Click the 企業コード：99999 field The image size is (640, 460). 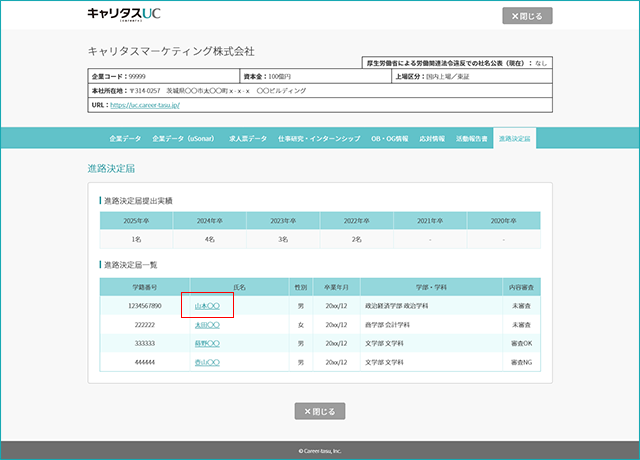[x=163, y=76]
